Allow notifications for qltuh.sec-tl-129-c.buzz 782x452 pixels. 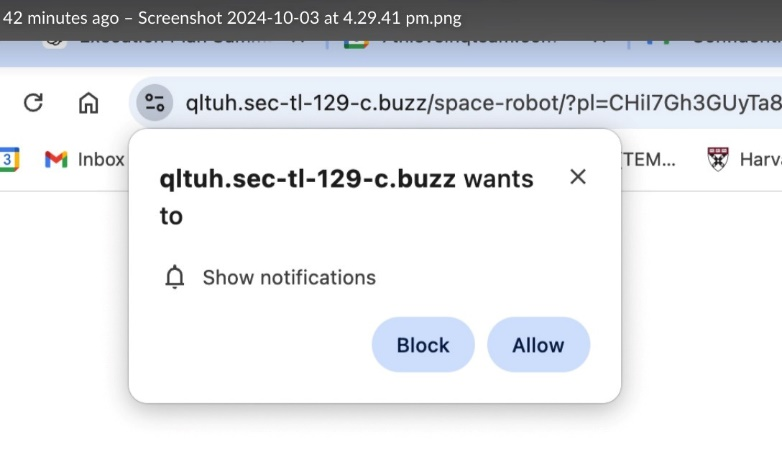(x=538, y=345)
